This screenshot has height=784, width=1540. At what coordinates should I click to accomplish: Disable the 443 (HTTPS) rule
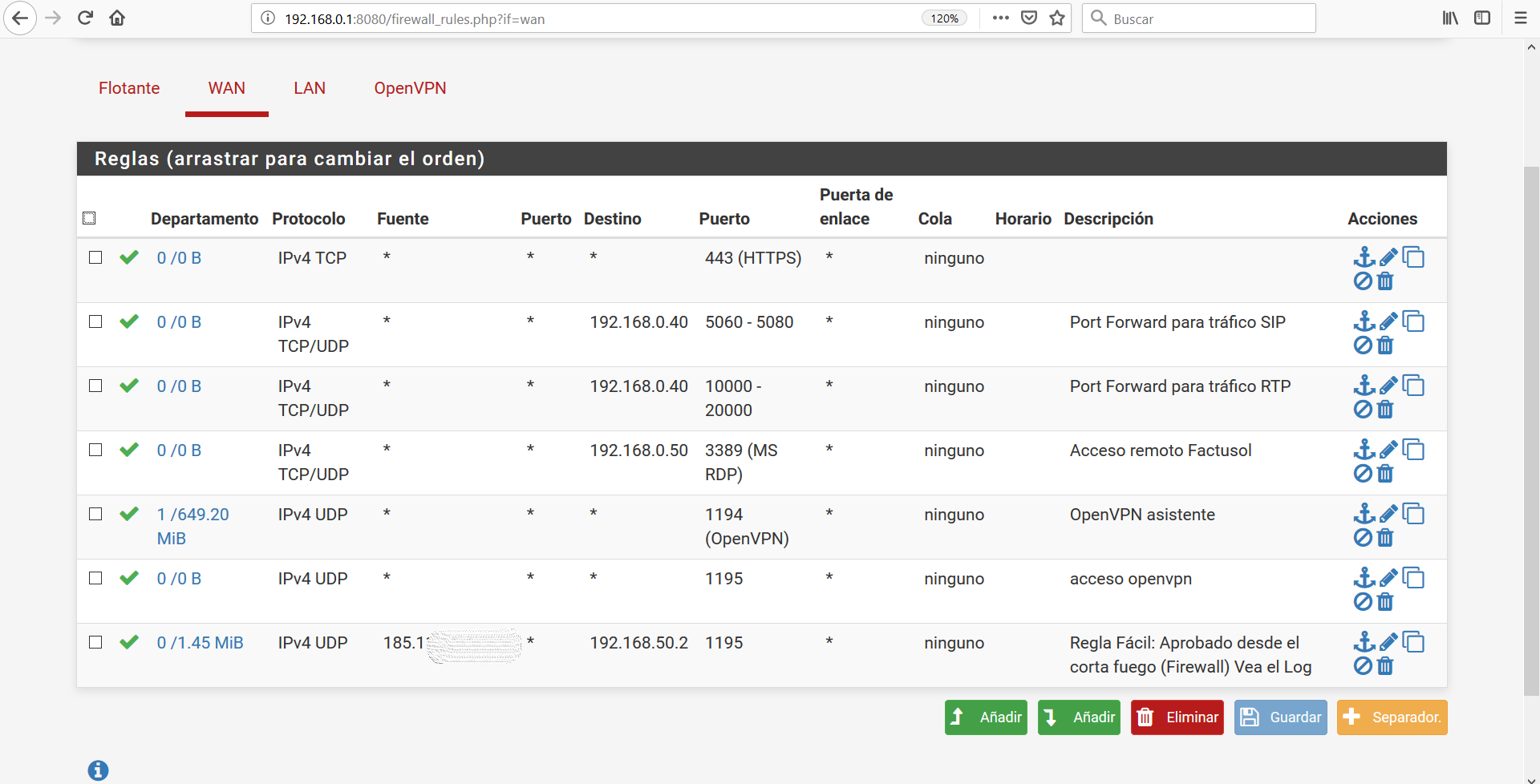(1363, 281)
